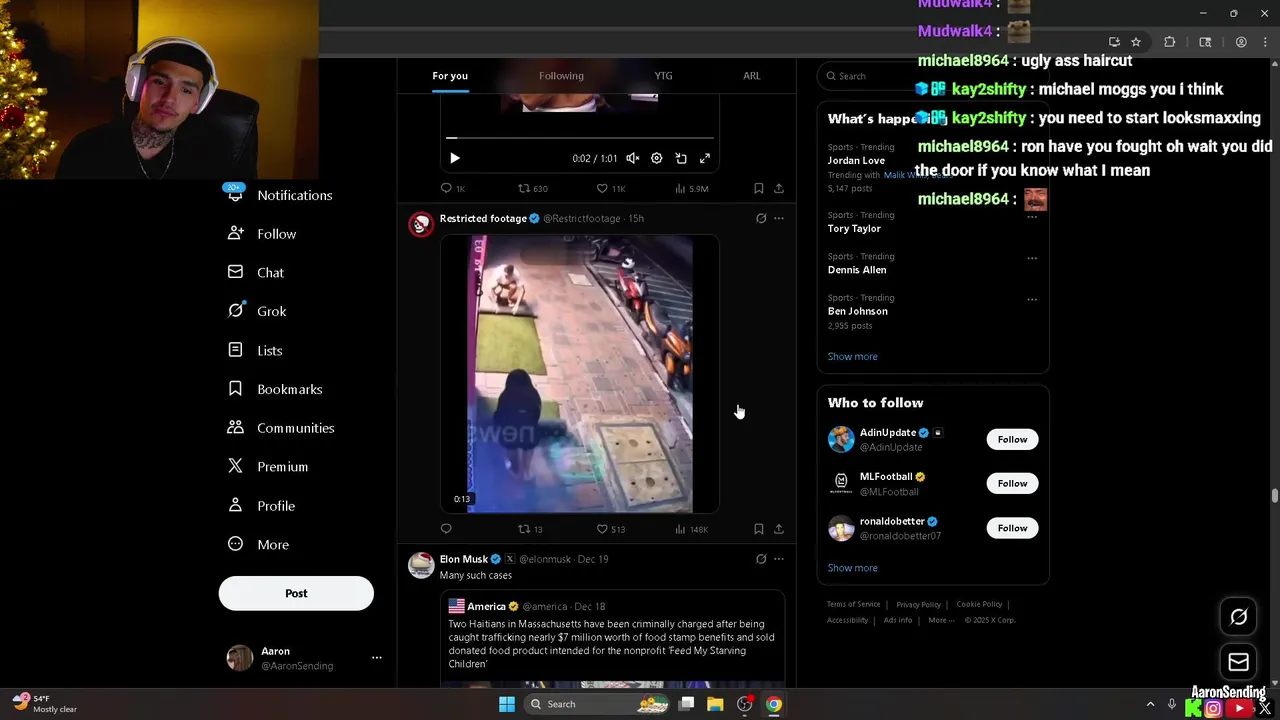The image size is (1280, 720).
Task: Open the Follow sidebar item
Action: click(263, 234)
